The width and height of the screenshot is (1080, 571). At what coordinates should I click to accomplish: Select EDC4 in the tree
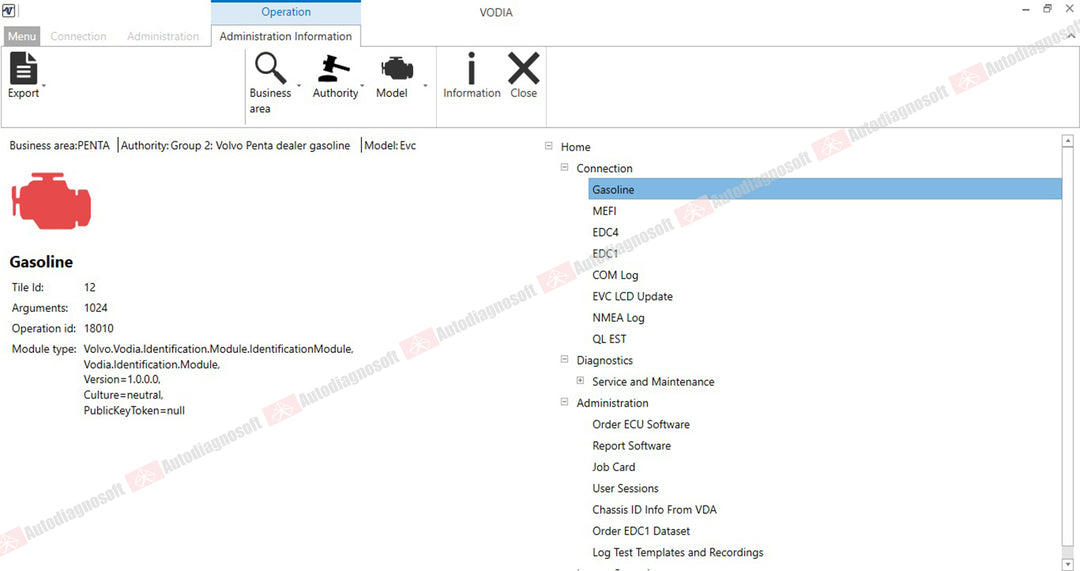pos(605,232)
